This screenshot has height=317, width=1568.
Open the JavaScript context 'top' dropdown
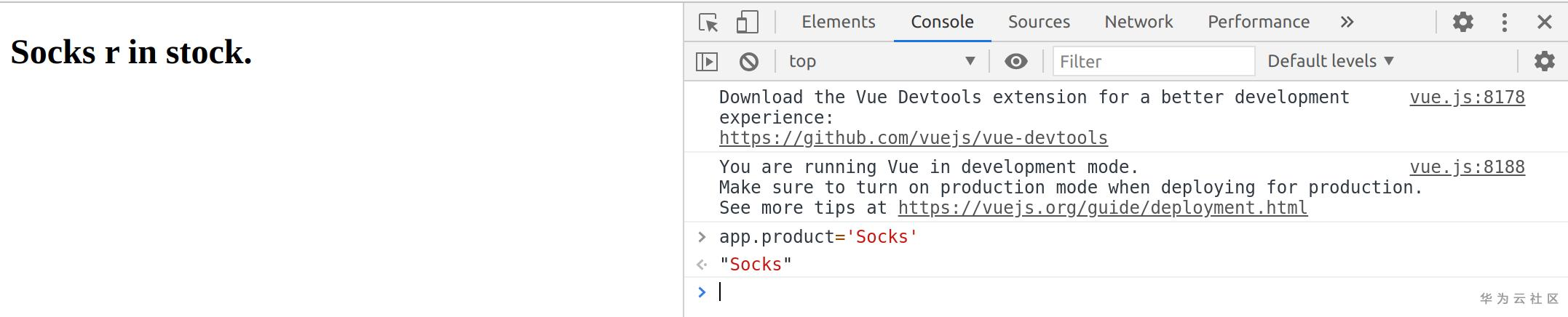(882, 62)
